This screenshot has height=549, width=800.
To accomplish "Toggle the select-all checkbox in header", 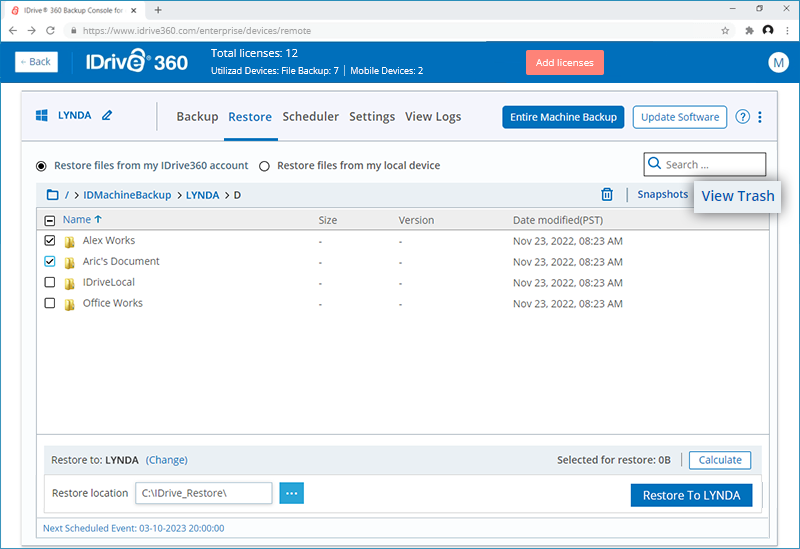I will (x=49, y=220).
